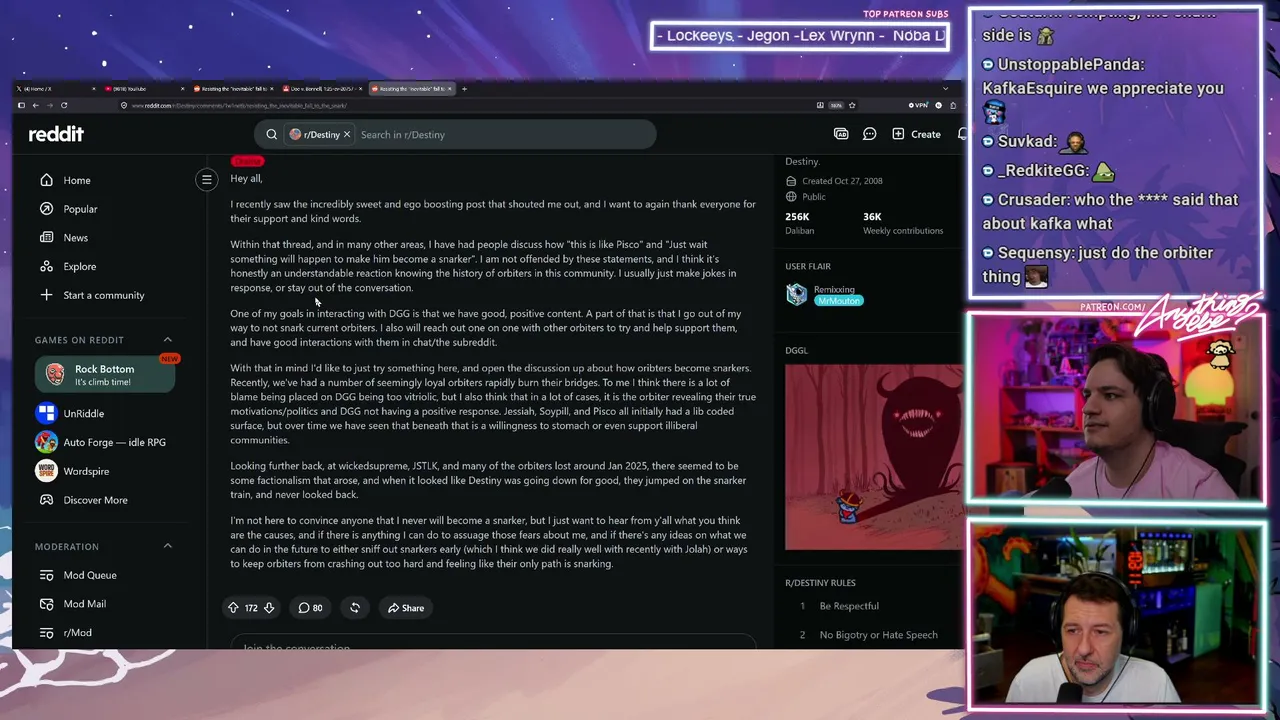Click the upper streamer webcam feed
This screenshot has width=1280, height=720.
[x=1116, y=409]
